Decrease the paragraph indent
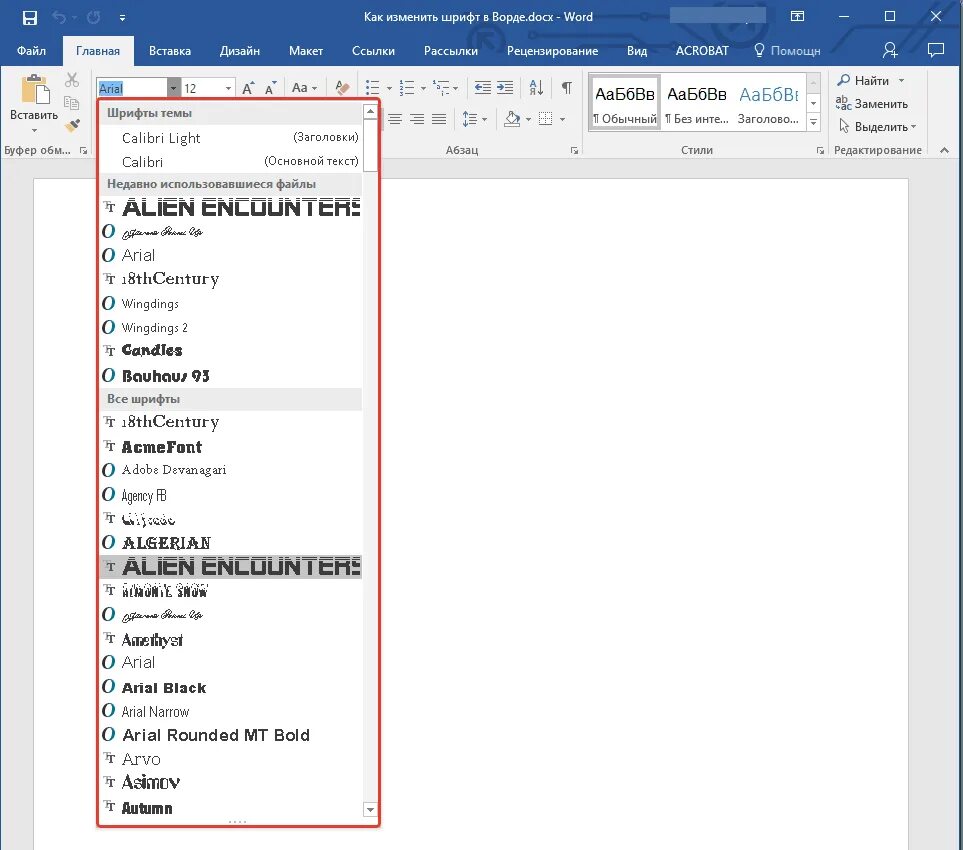The height and width of the screenshot is (850, 963). point(483,88)
